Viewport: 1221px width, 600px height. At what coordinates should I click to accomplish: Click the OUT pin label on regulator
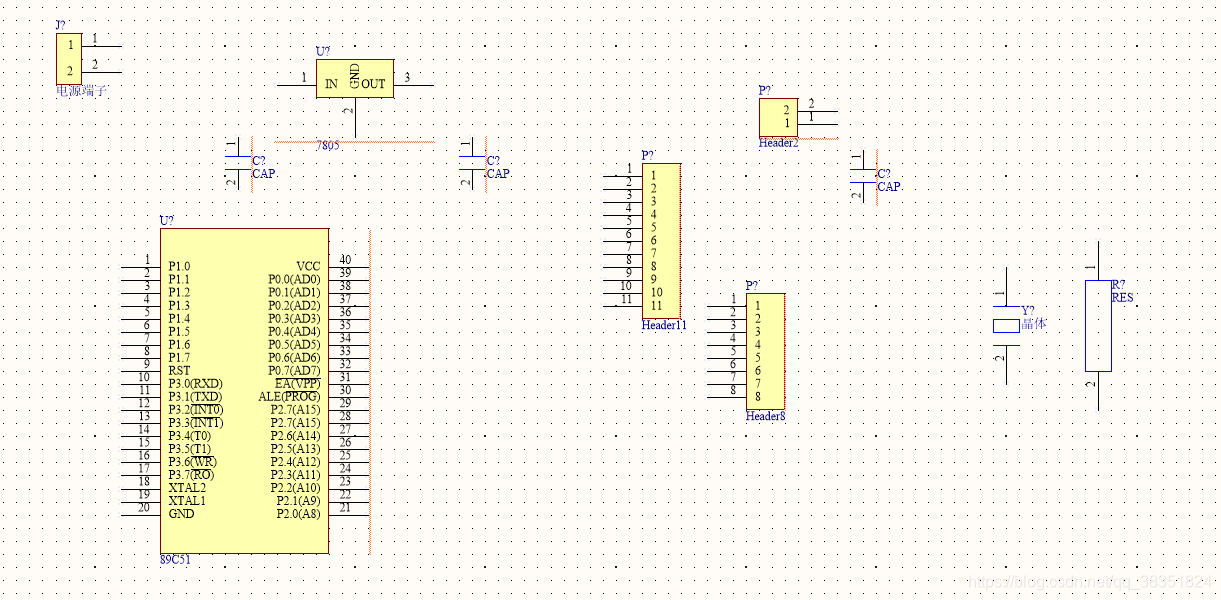click(x=373, y=85)
